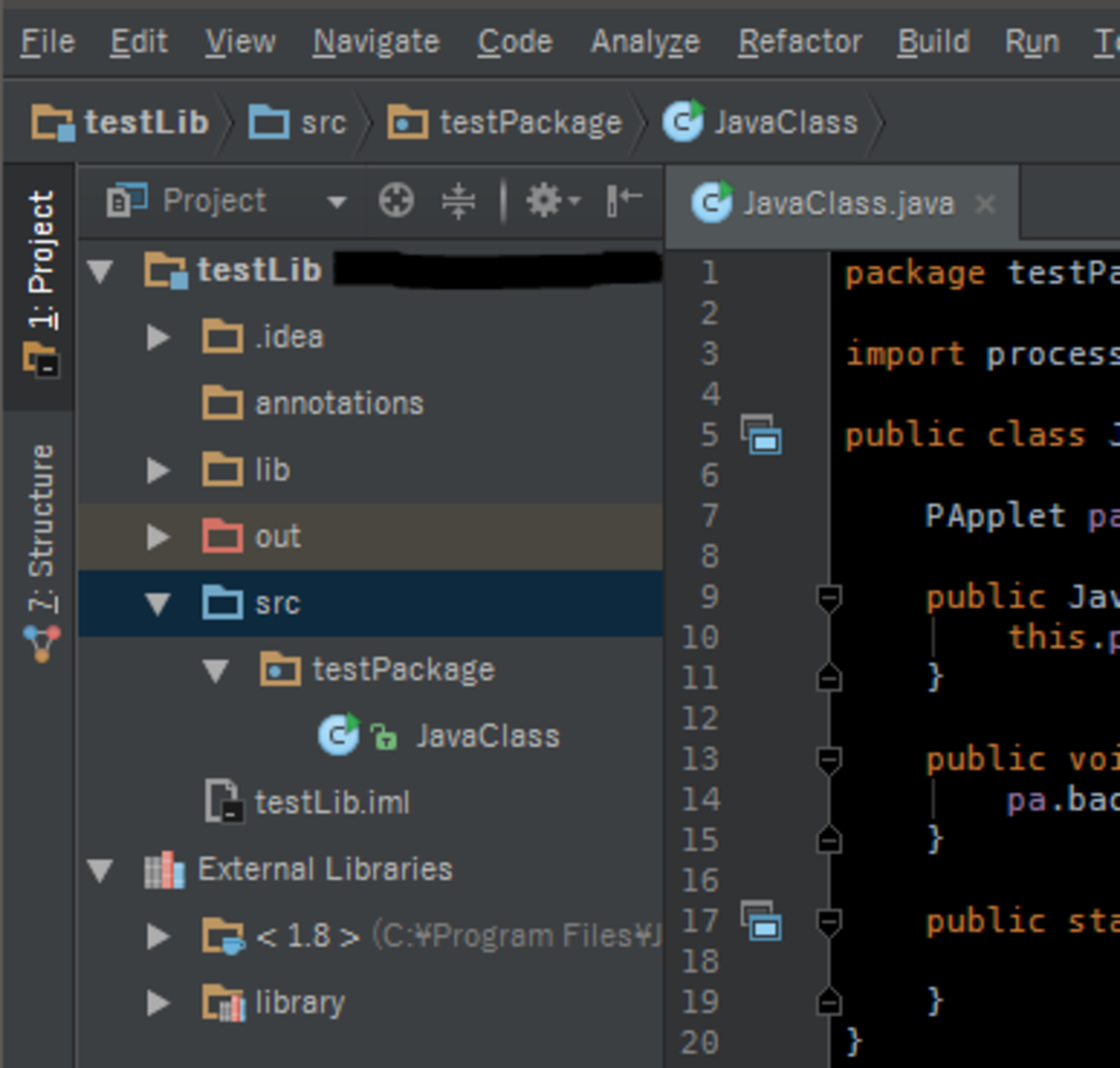This screenshot has height=1068, width=1120.
Task: Click the hide Project panel icon
Action: coord(624,202)
